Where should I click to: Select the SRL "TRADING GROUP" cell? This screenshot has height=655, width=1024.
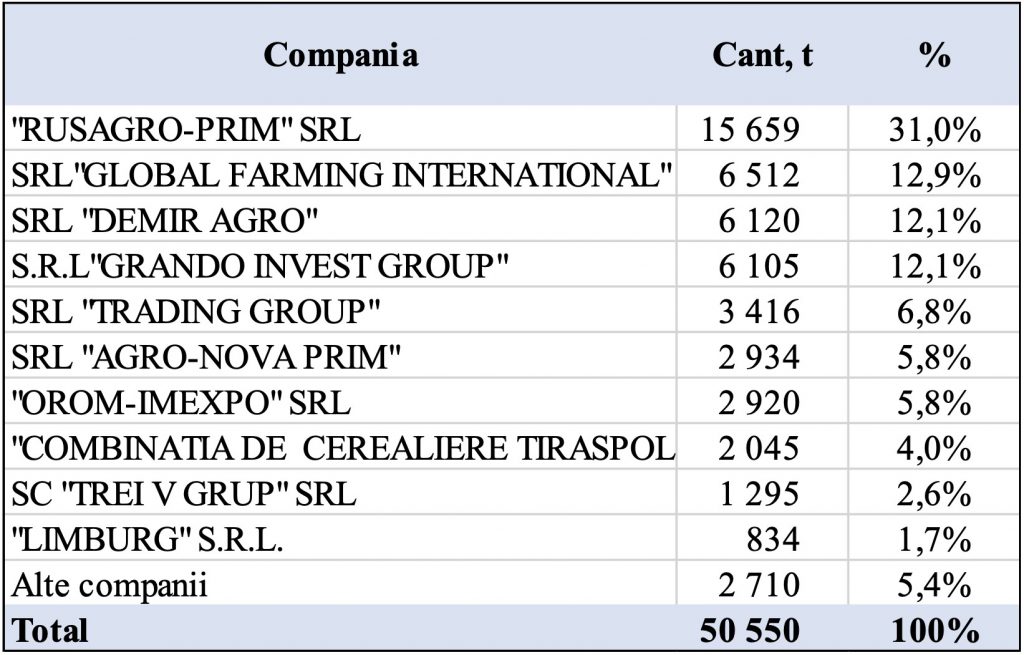[x=196, y=312]
